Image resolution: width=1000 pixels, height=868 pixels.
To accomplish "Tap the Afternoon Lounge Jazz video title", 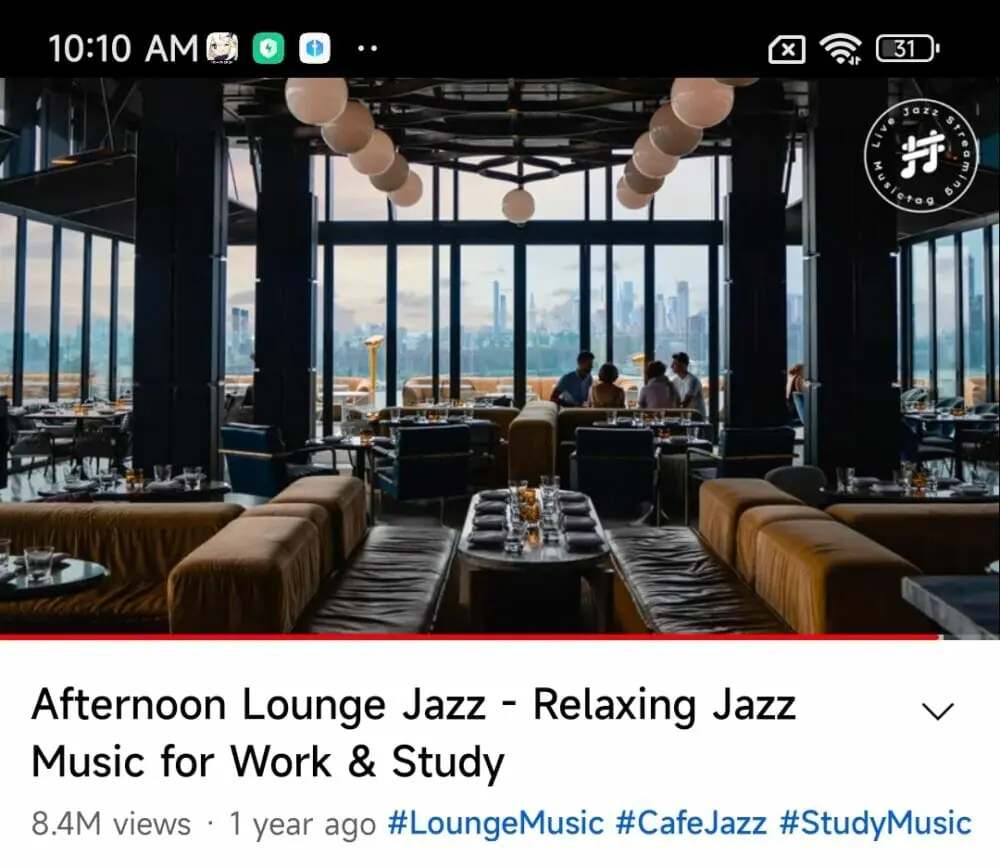I will point(413,733).
